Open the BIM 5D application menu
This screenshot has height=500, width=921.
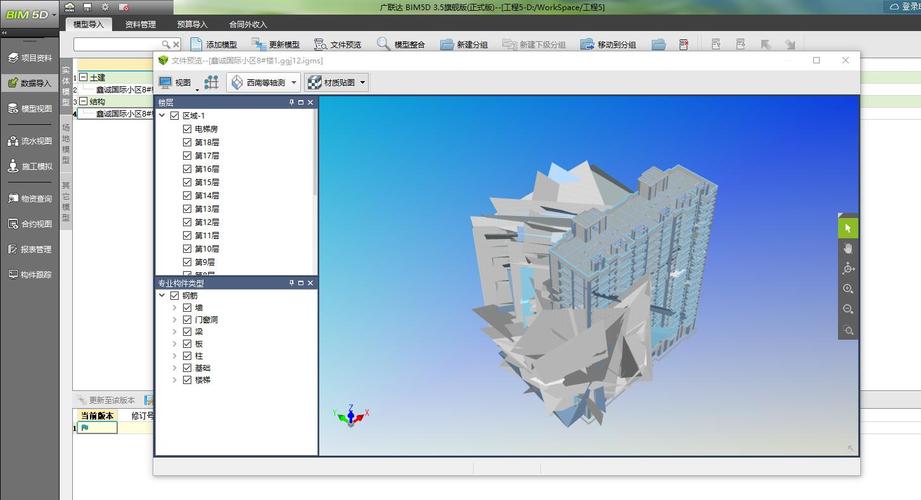pyautogui.click(x=29, y=14)
